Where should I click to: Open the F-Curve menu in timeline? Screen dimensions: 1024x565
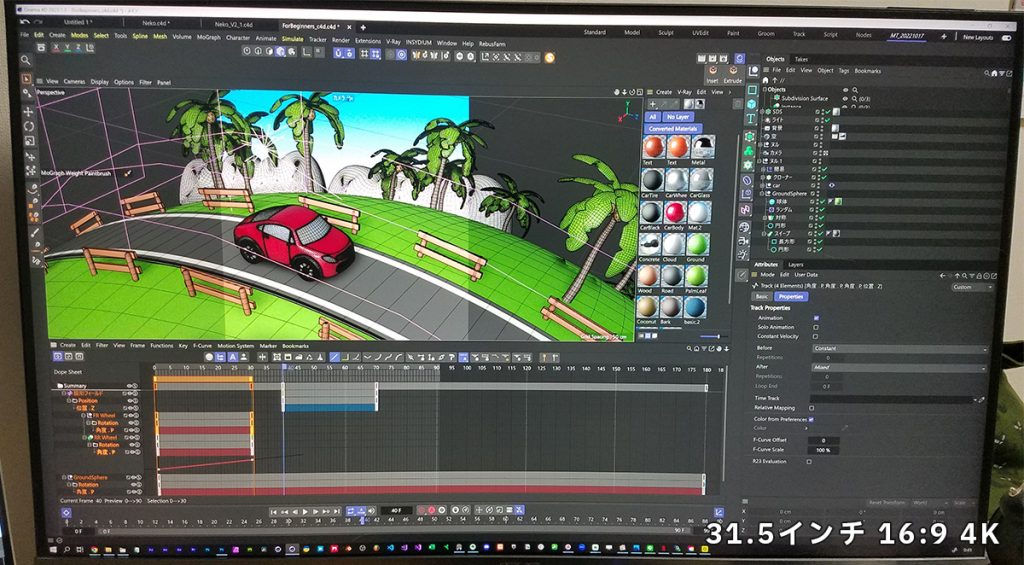[x=202, y=346]
